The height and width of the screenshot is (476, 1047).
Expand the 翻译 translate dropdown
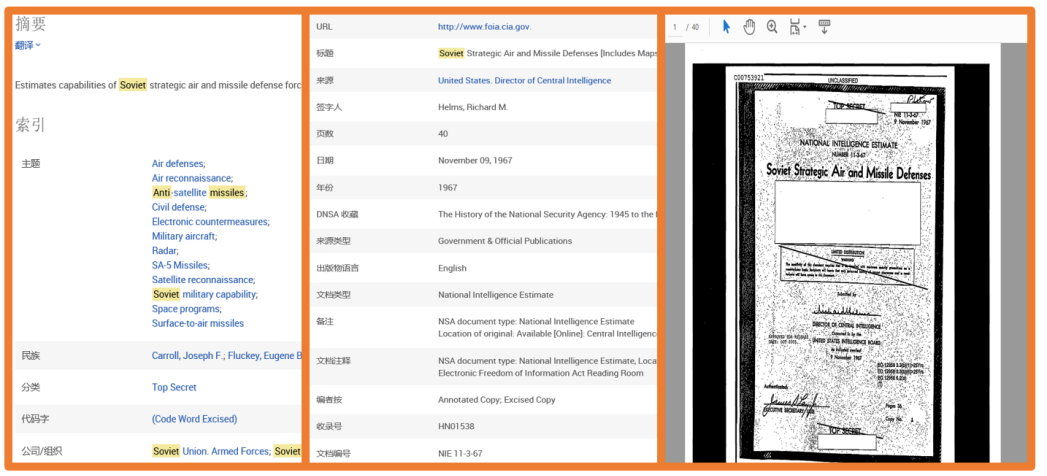(28, 45)
